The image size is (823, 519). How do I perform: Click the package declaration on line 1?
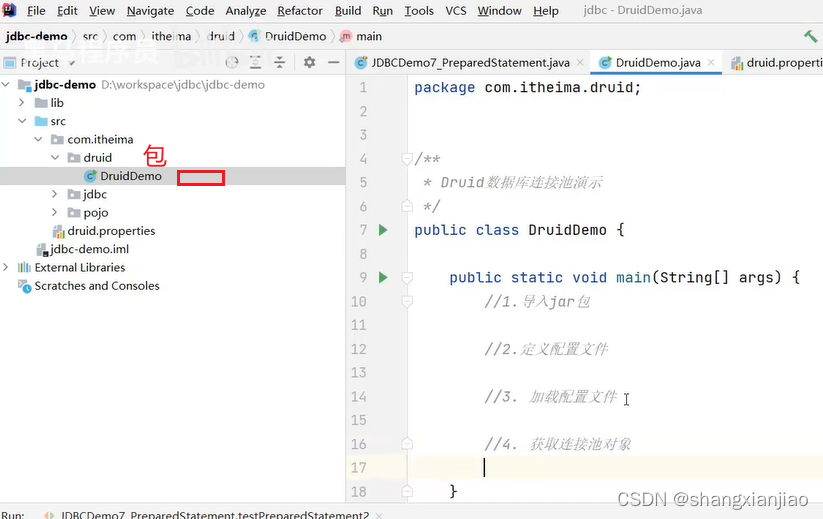(x=527, y=87)
